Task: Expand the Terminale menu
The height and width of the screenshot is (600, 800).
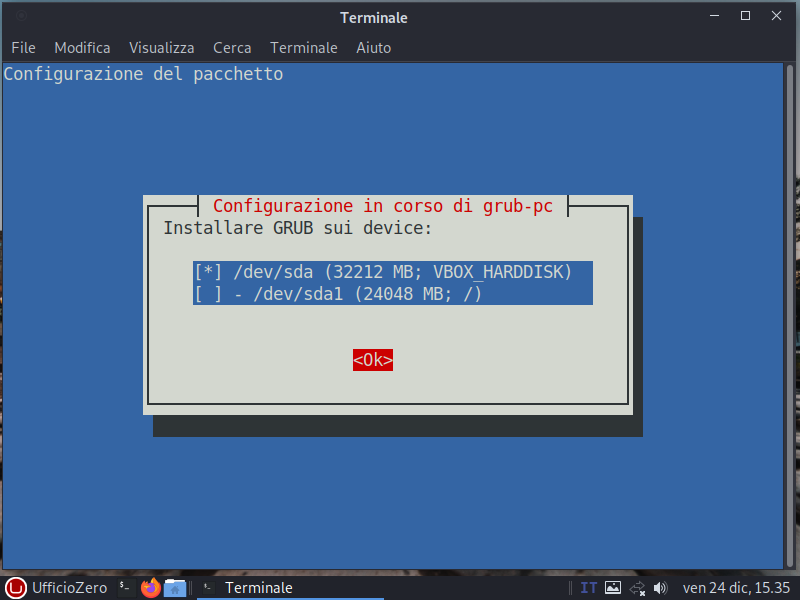Action: (x=304, y=48)
